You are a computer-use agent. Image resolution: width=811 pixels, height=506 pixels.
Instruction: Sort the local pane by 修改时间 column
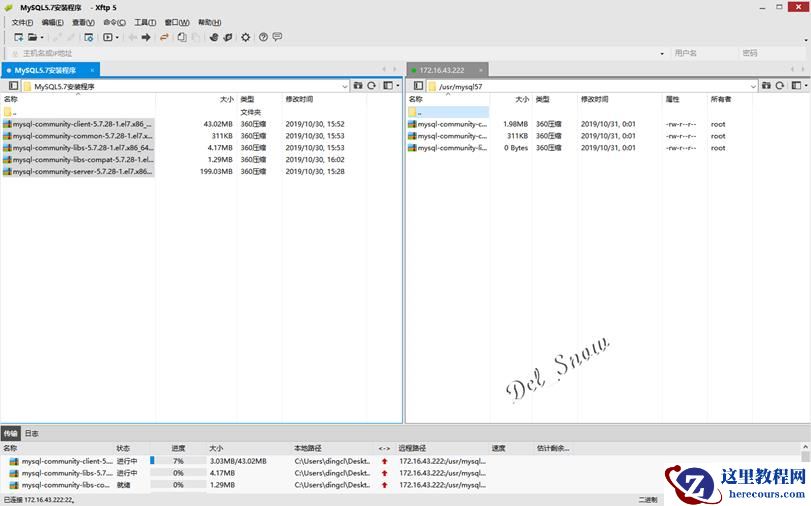coord(299,99)
